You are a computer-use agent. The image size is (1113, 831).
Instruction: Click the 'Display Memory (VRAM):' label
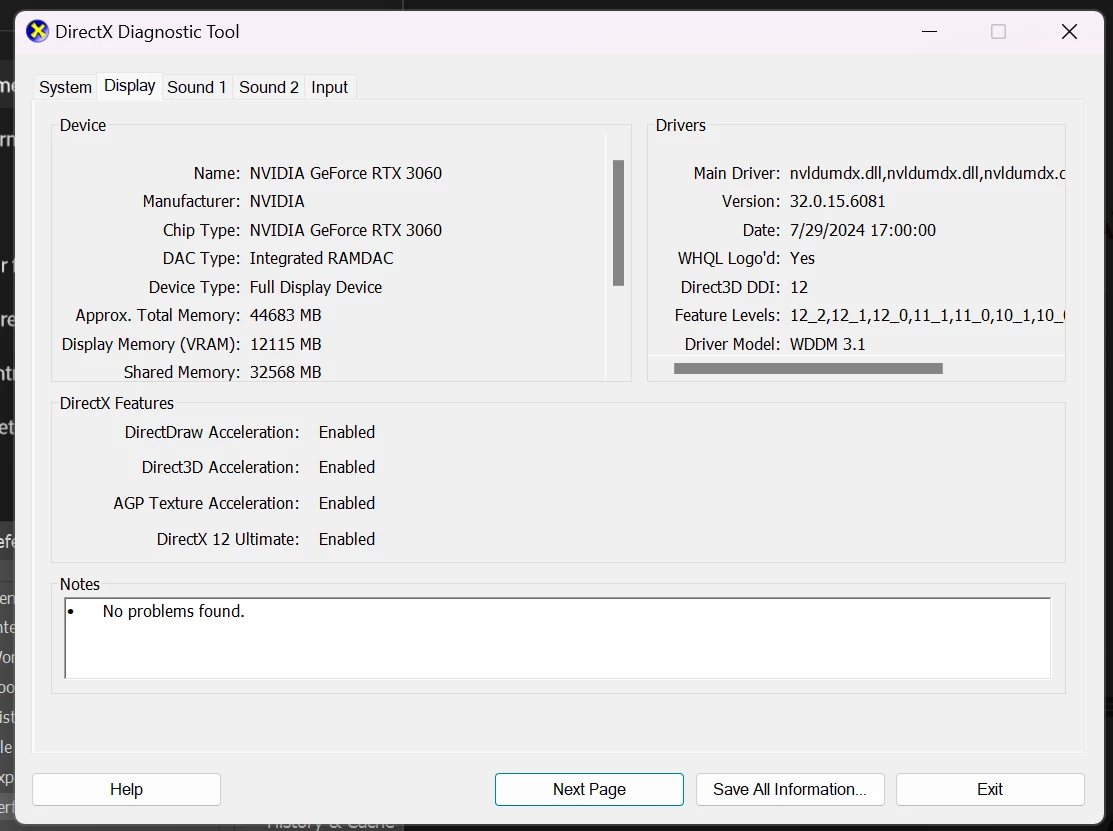pyautogui.click(x=151, y=344)
